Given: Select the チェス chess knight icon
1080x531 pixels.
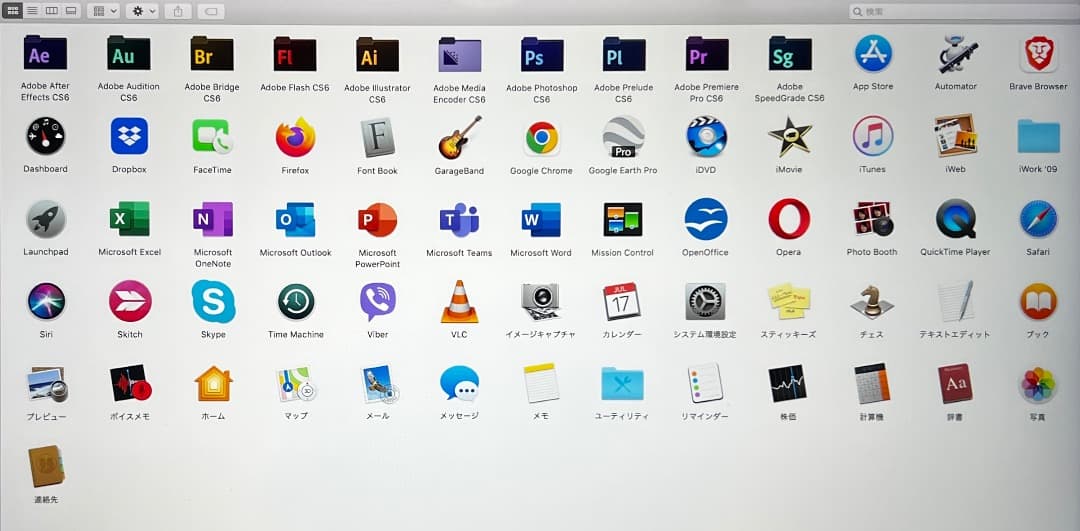Looking at the screenshot, I should [872, 302].
